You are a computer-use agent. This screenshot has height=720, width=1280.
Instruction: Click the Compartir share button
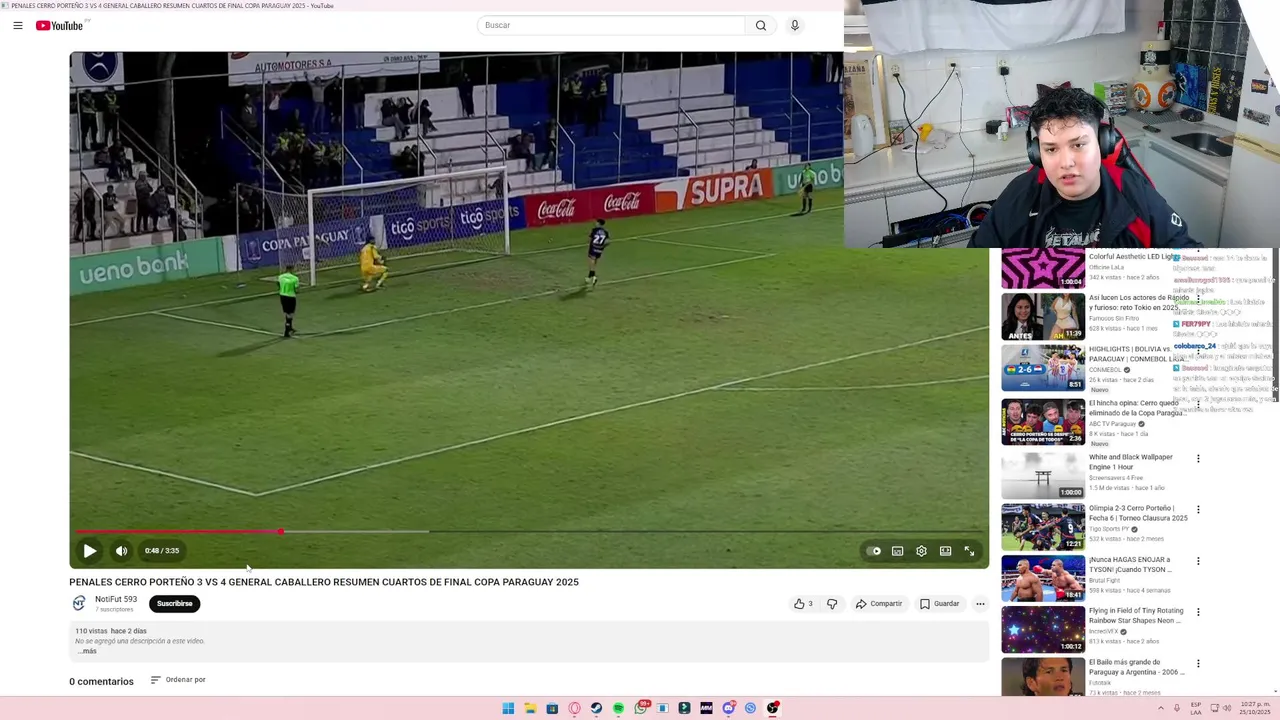(x=879, y=604)
